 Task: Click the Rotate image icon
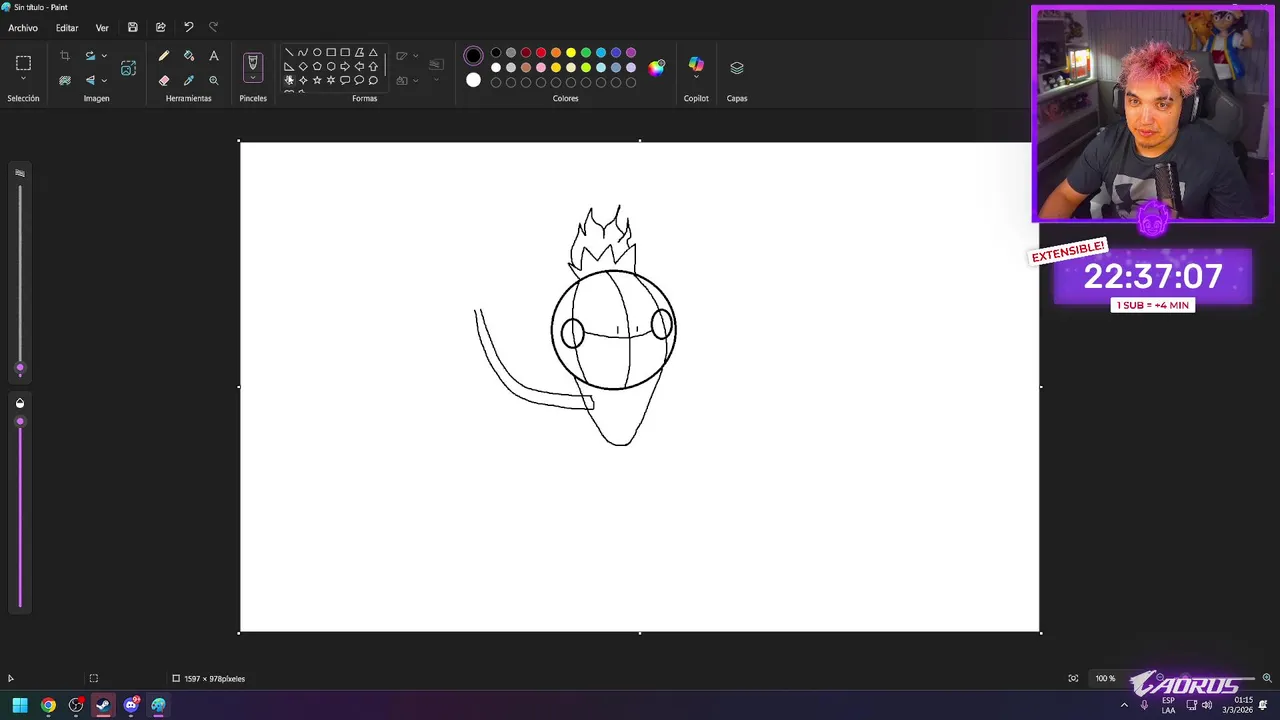point(90,56)
